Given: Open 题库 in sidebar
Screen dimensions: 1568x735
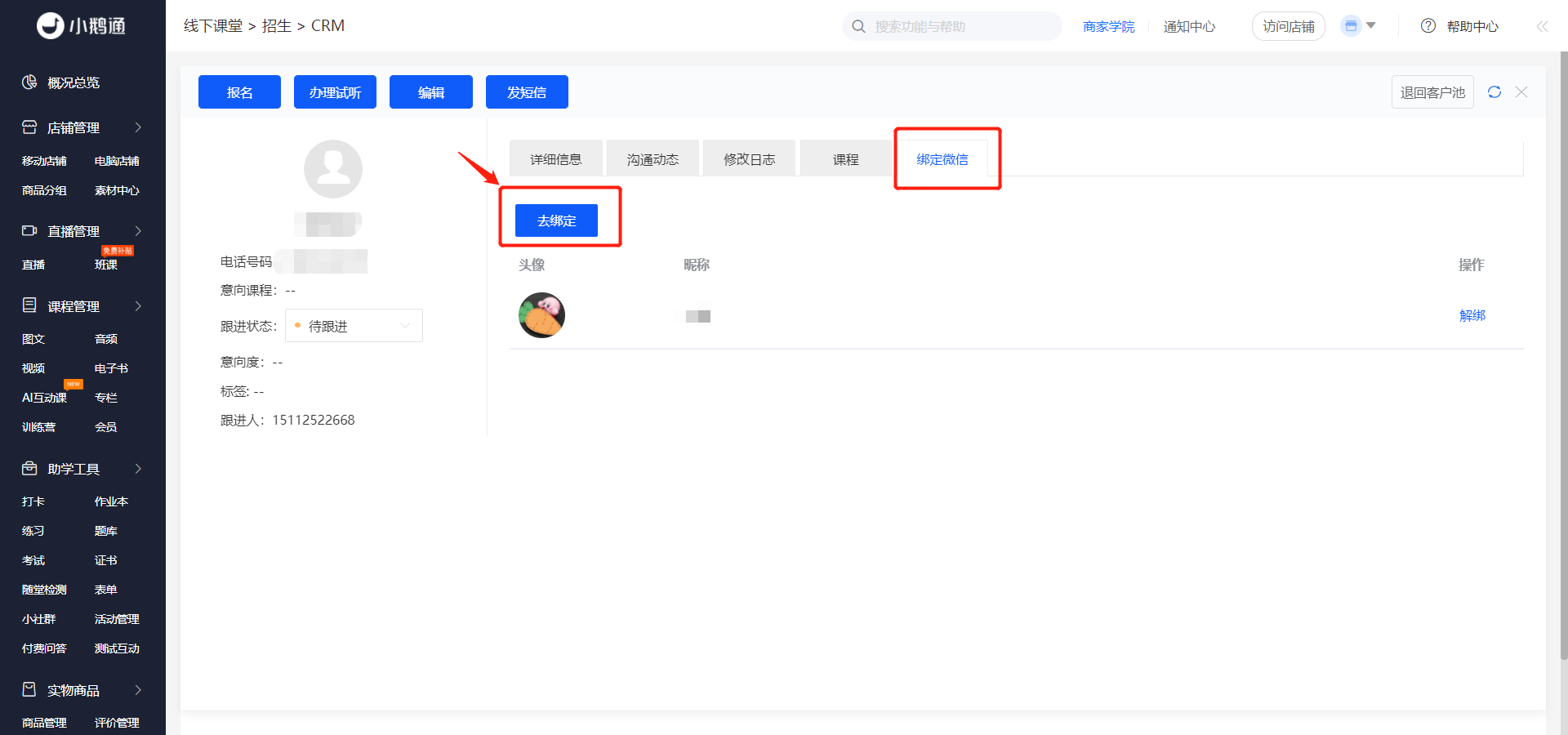Looking at the screenshot, I should 106,531.
